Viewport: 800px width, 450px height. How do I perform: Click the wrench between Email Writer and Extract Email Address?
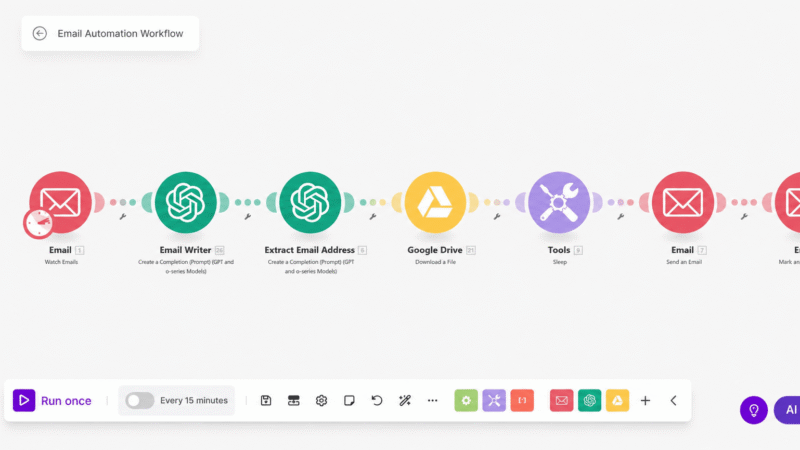[x=247, y=217]
